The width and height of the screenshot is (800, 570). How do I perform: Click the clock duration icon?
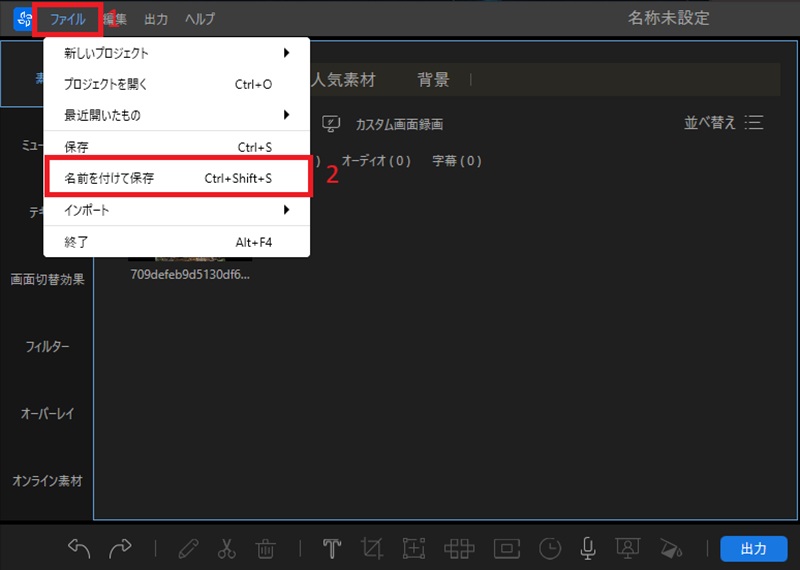pos(550,549)
